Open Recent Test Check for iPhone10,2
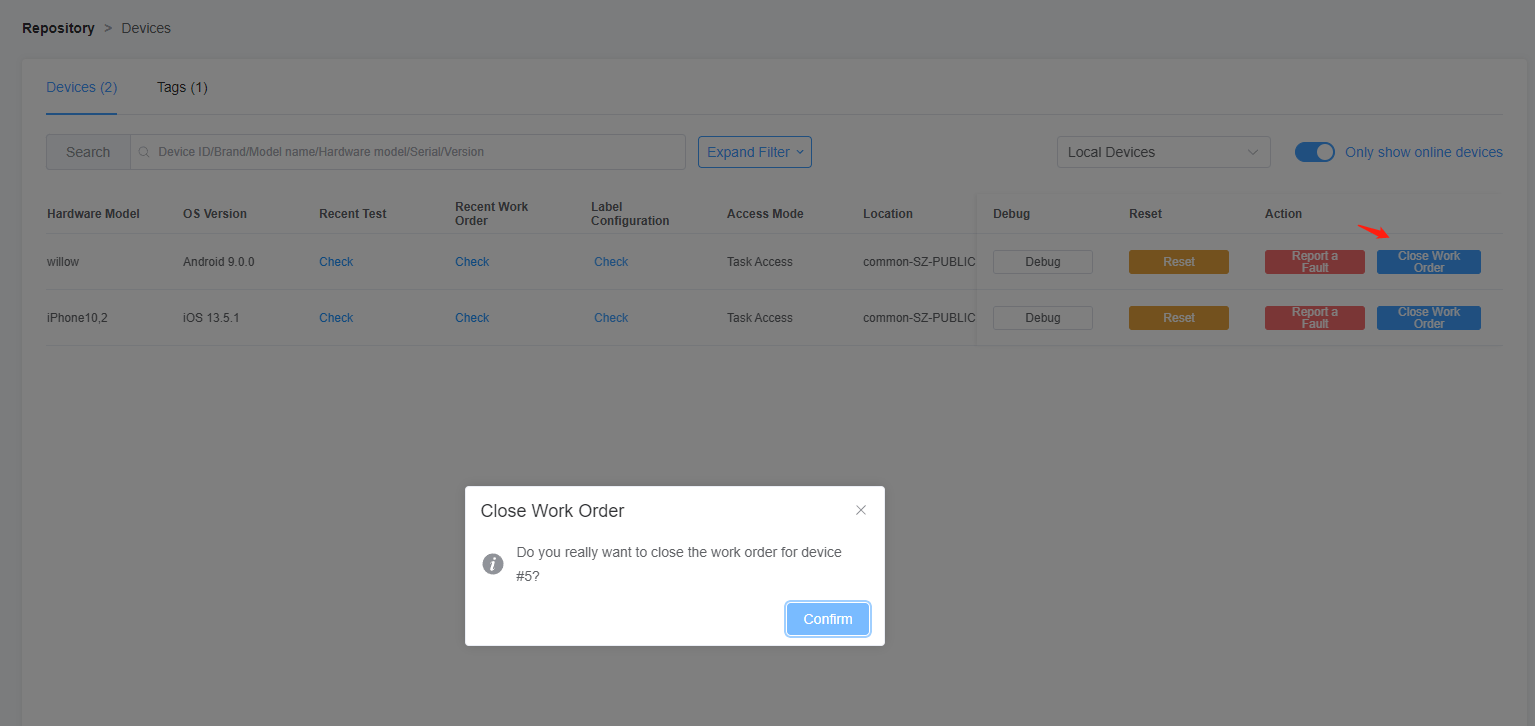The width and height of the screenshot is (1535, 726). (x=336, y=318)
